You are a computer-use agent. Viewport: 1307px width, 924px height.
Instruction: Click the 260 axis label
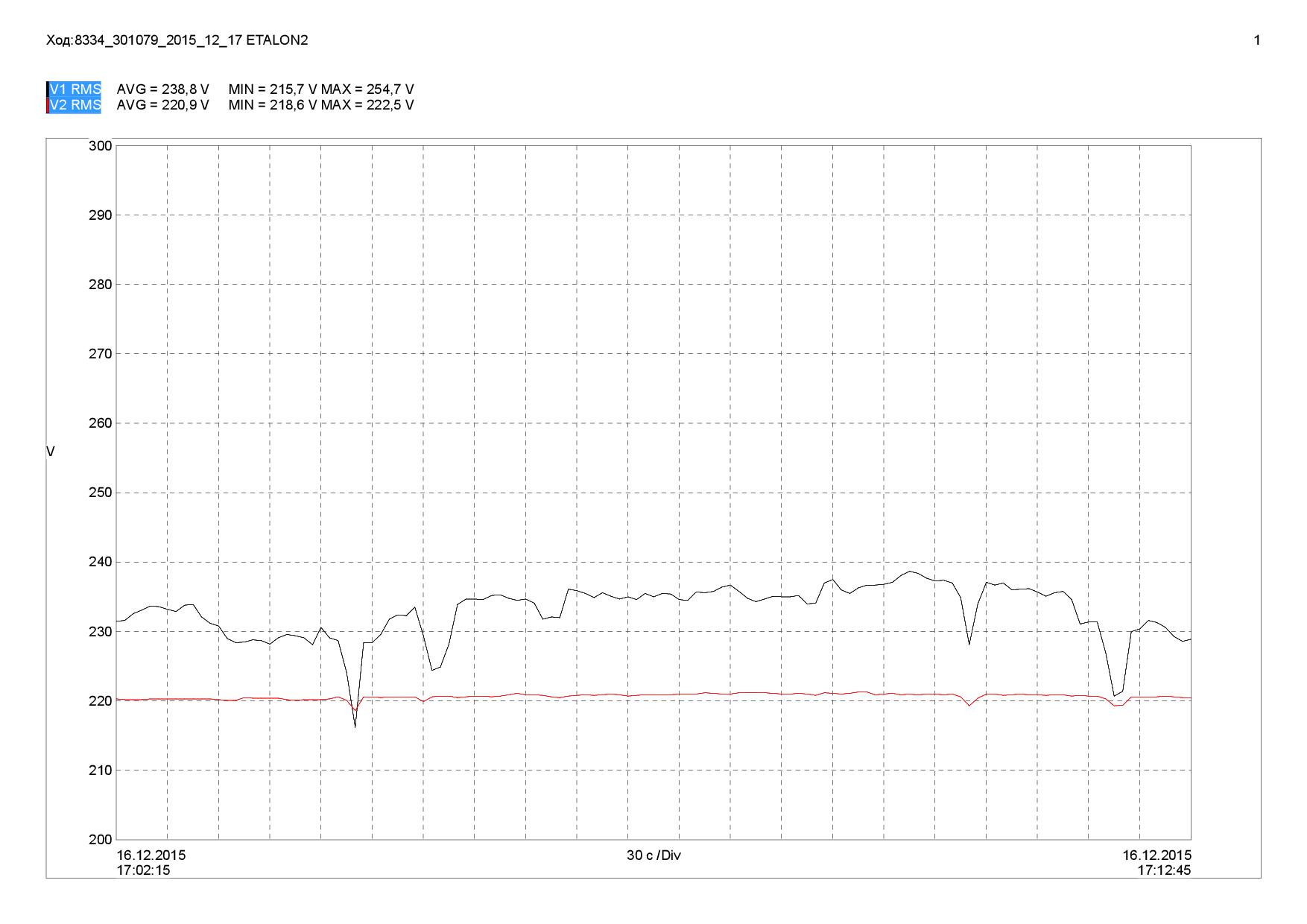click(101, 423)
